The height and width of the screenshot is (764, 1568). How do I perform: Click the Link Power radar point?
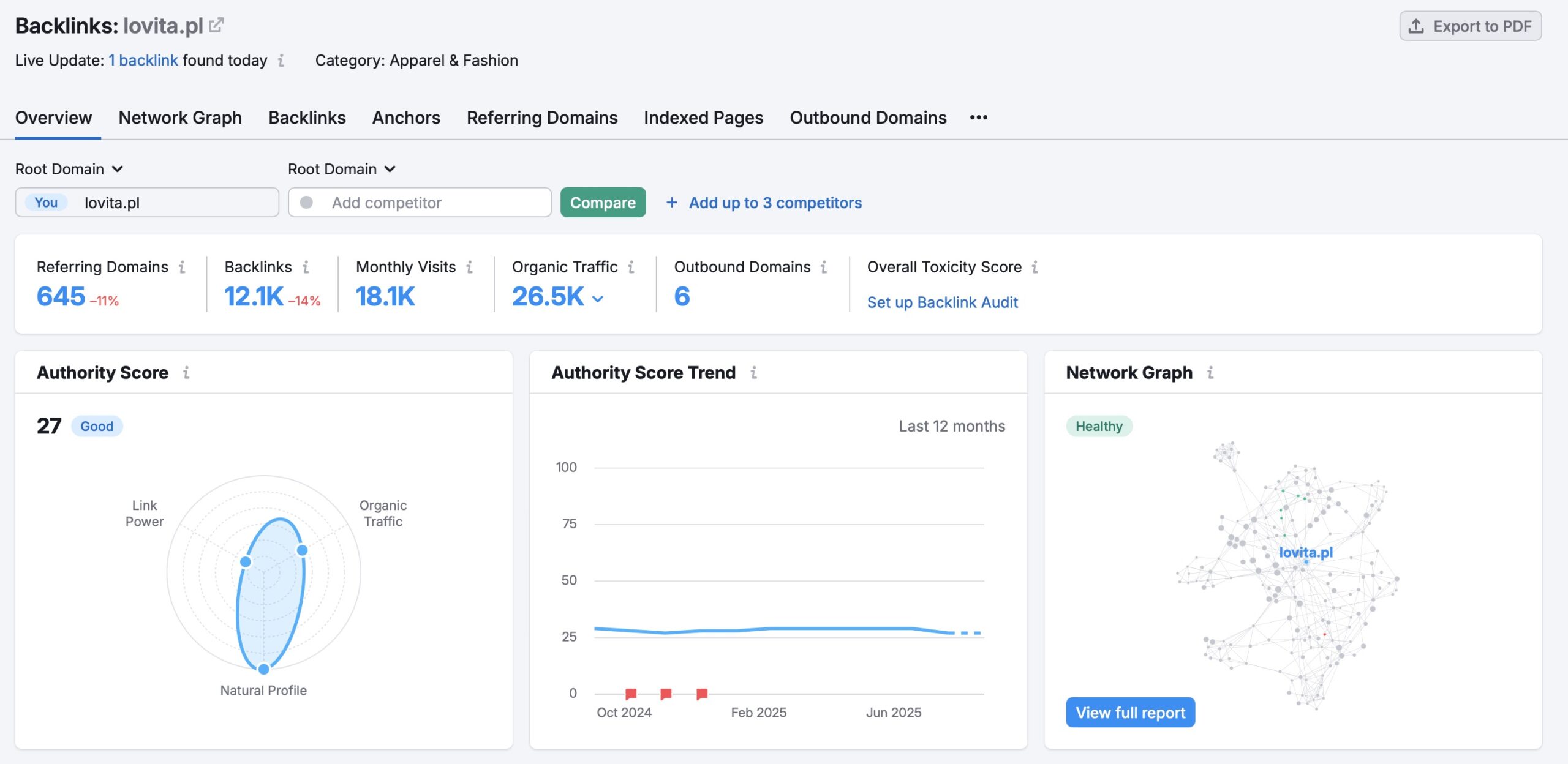click(x=246, y=561)
